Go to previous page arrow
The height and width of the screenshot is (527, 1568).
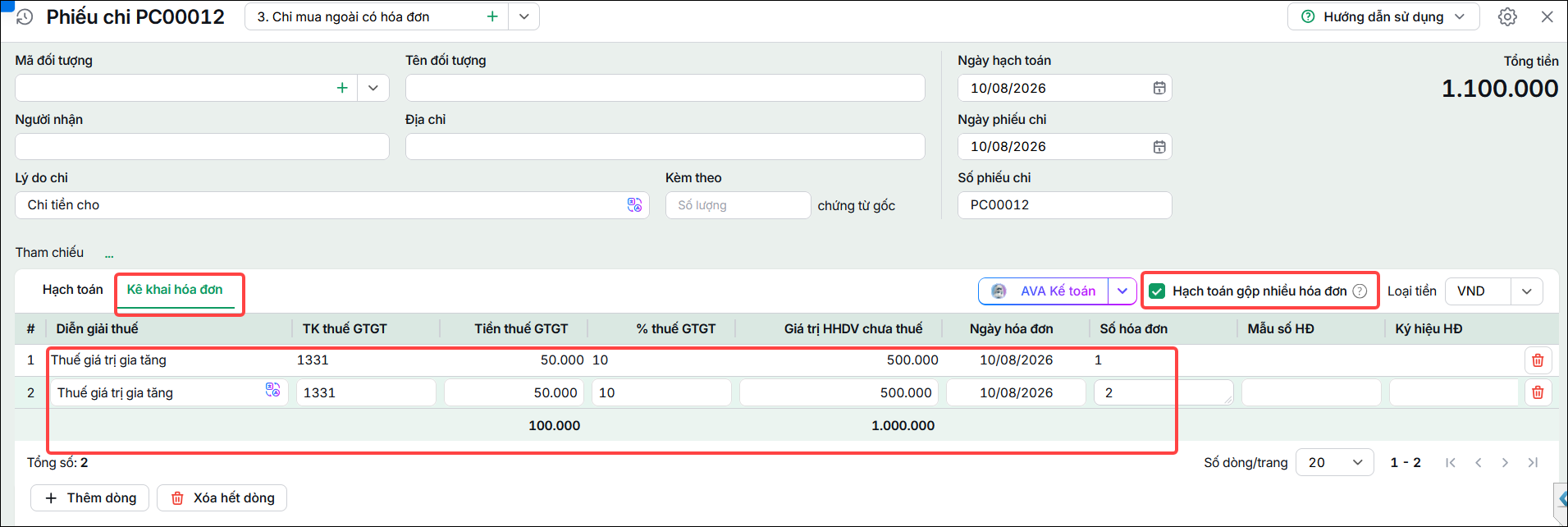click(1479, 462)
